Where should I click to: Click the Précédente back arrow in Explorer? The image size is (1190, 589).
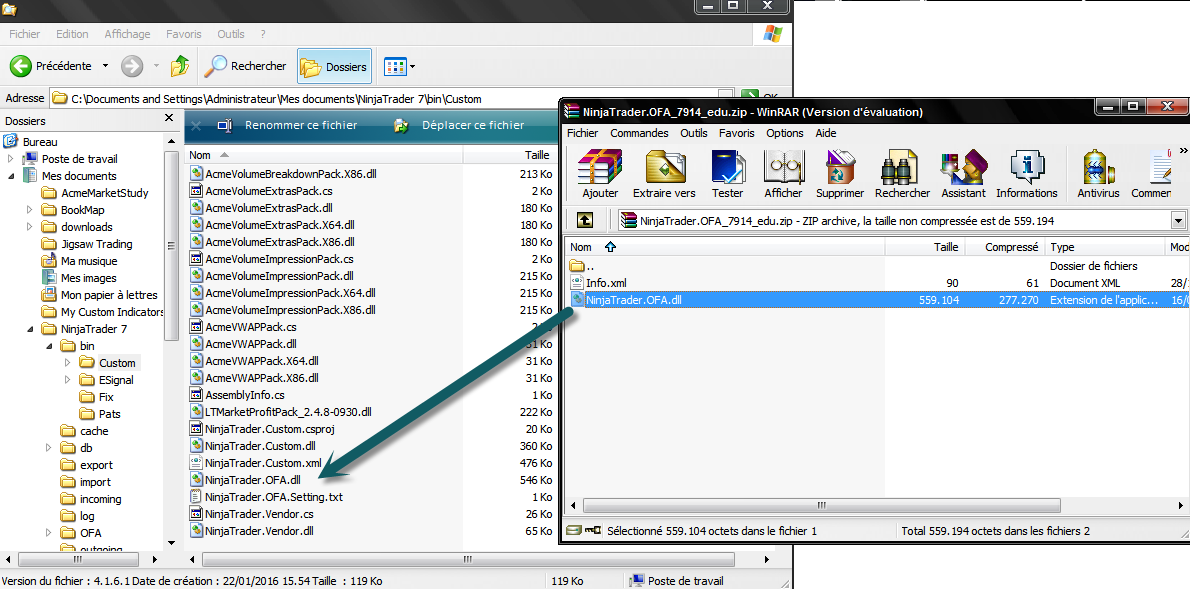click(20, 66)
